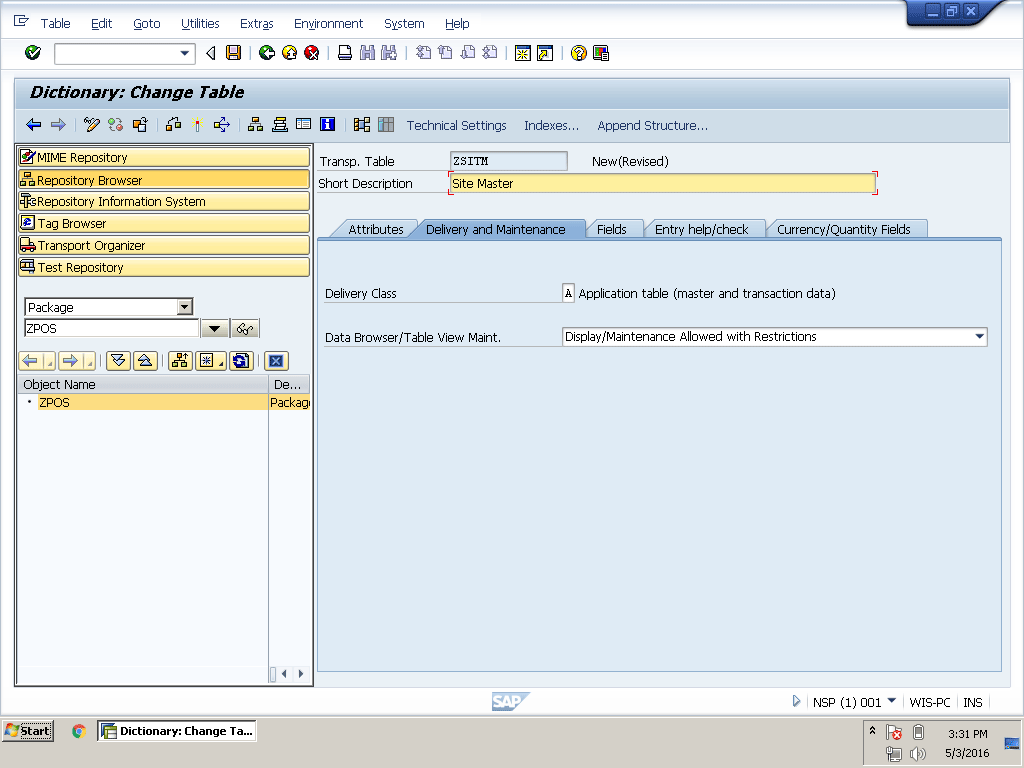1024x768 pixels.
Task: Open the command field history dropdown
Action: click(x=185, y=53)
